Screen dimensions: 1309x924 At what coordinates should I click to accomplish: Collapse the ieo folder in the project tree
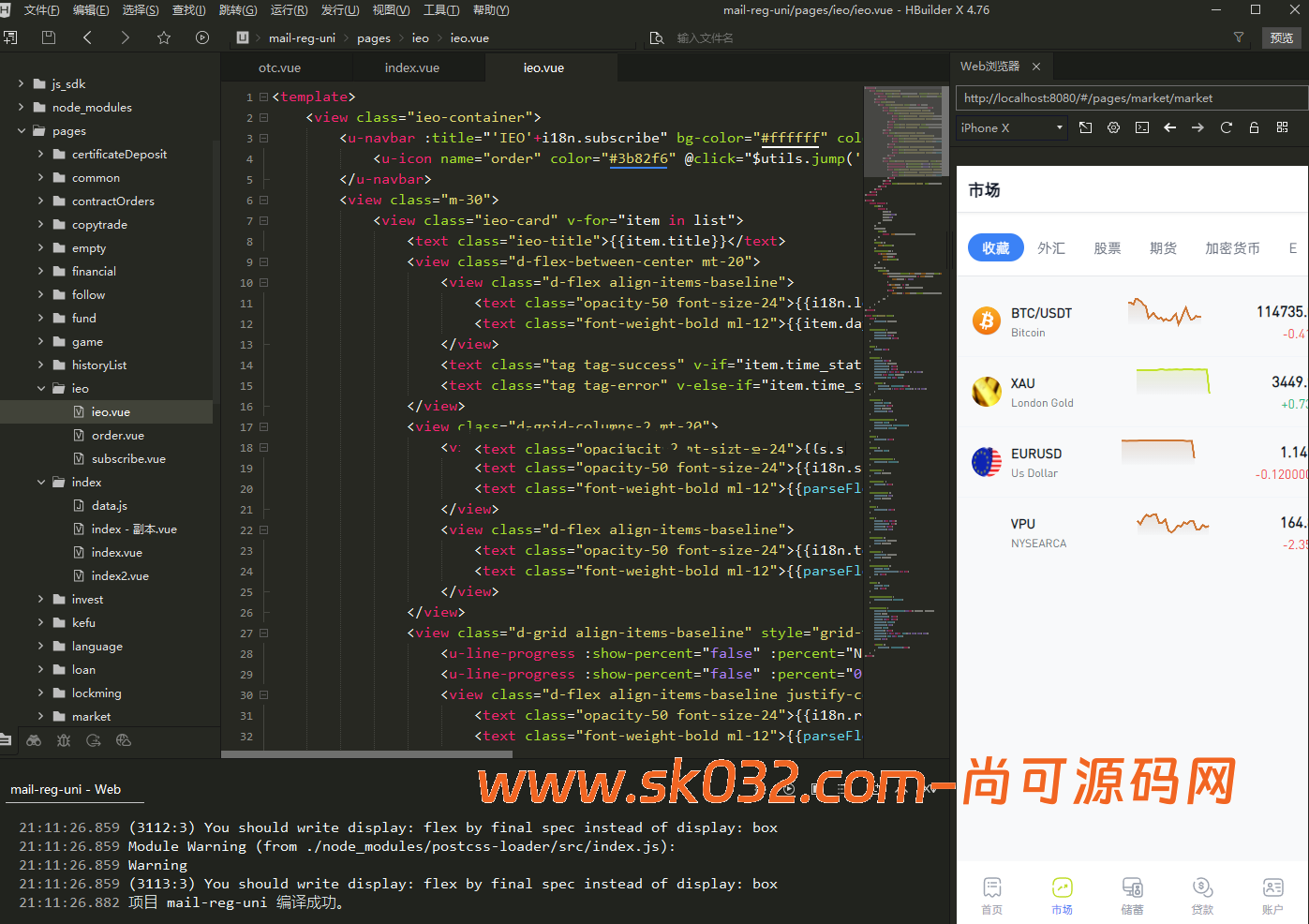tap(41, 388)
